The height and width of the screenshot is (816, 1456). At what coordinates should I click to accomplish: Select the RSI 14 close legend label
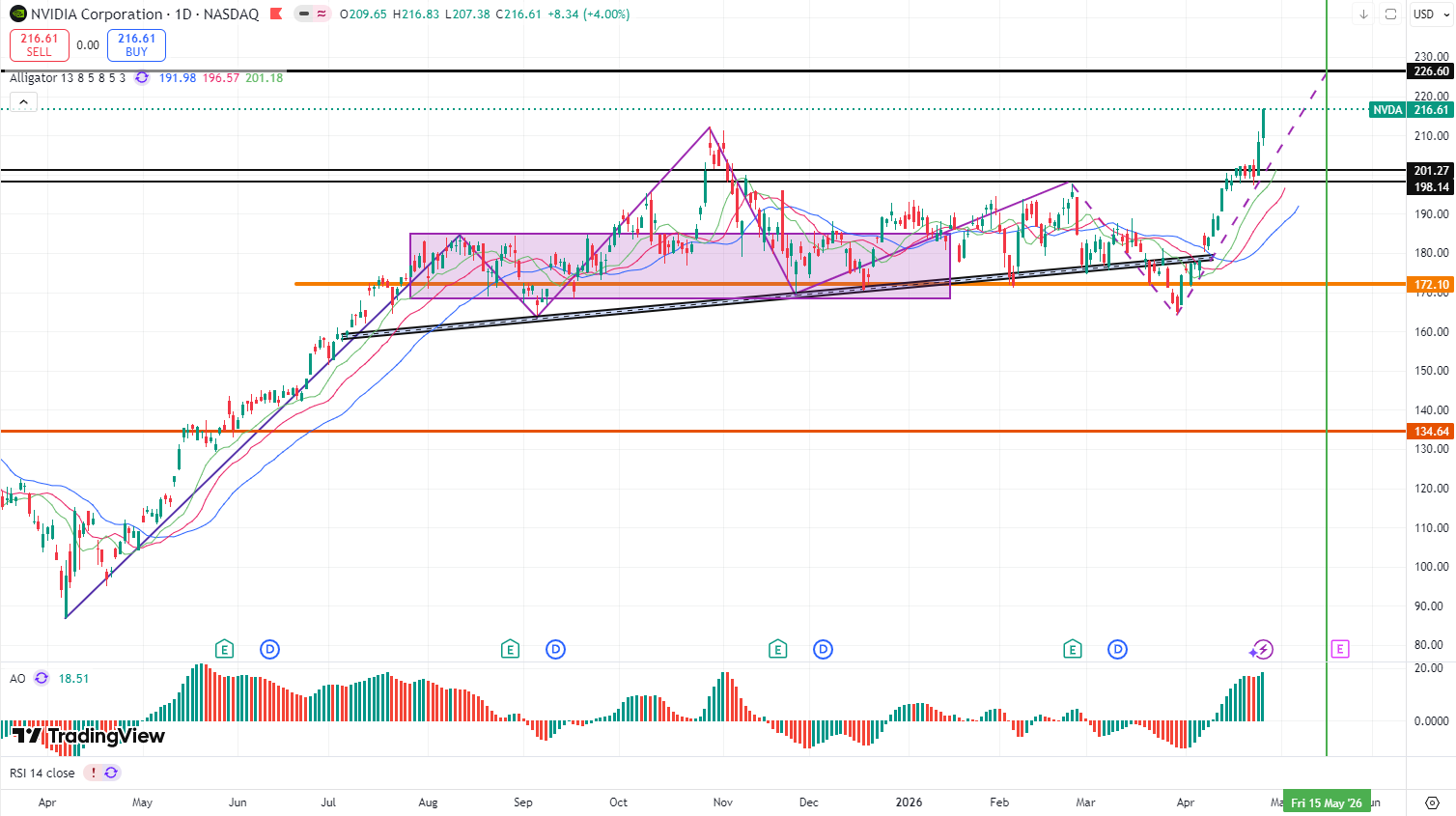pos(42,773)
